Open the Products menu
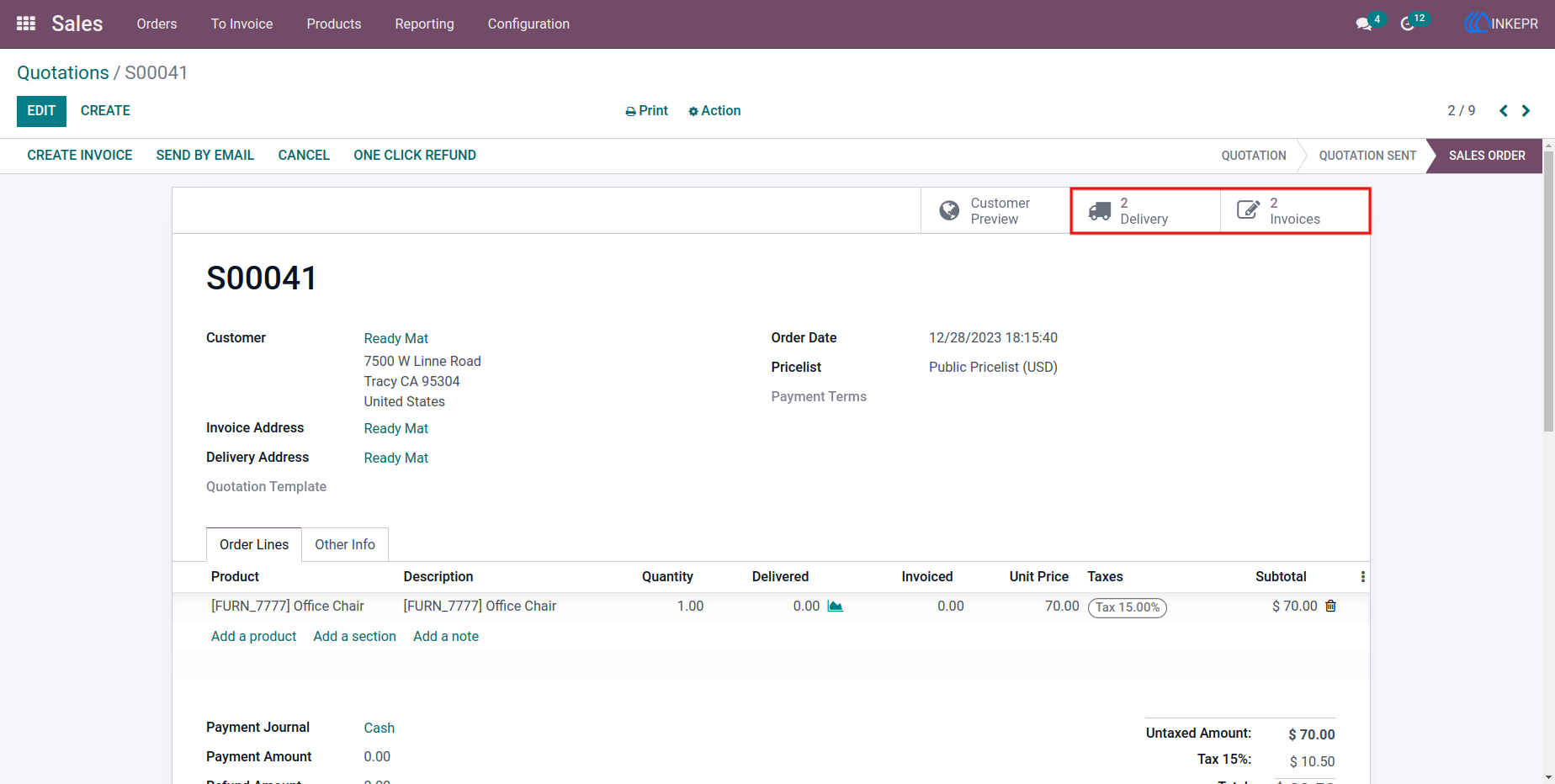1555x784 pixels. (334, 24)
